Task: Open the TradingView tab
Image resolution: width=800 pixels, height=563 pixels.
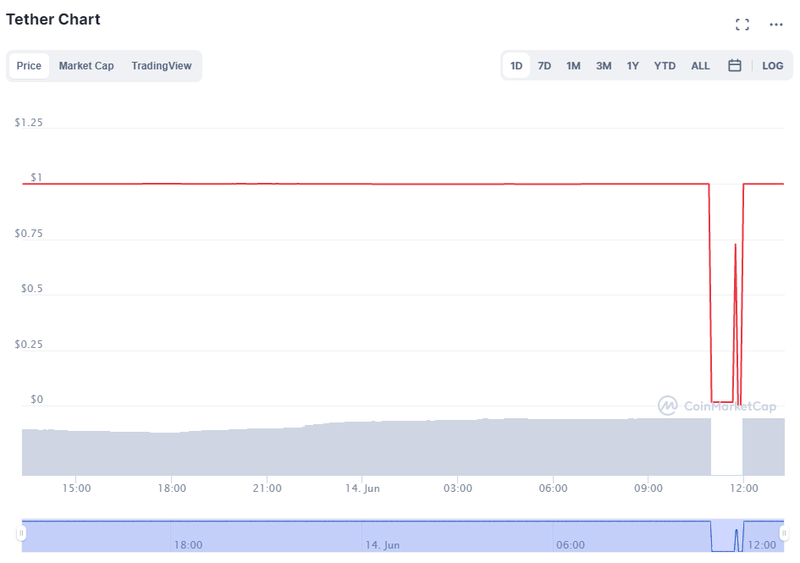Action: coord(161,66)
